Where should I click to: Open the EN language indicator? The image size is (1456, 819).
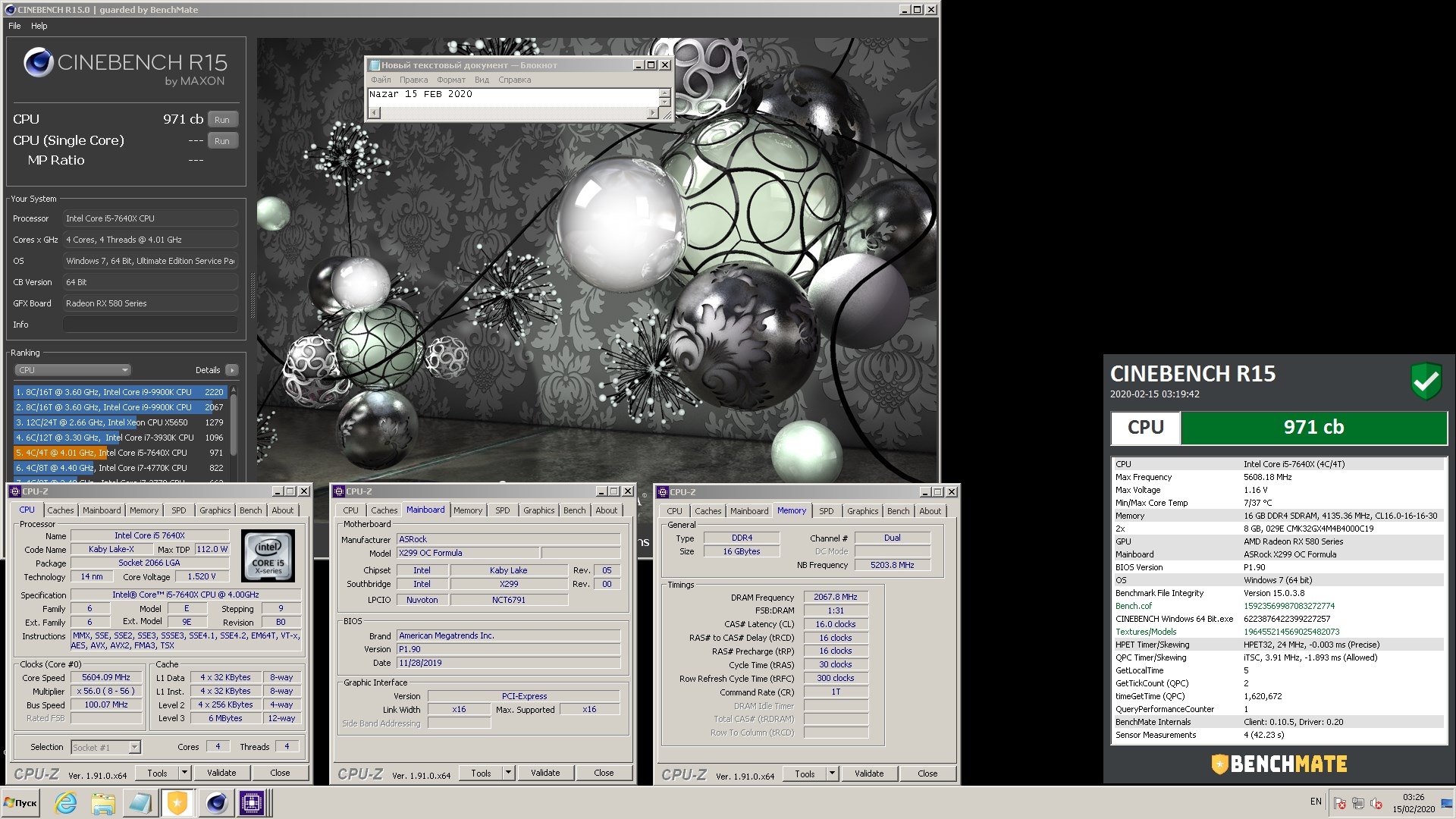(1316, 802)
